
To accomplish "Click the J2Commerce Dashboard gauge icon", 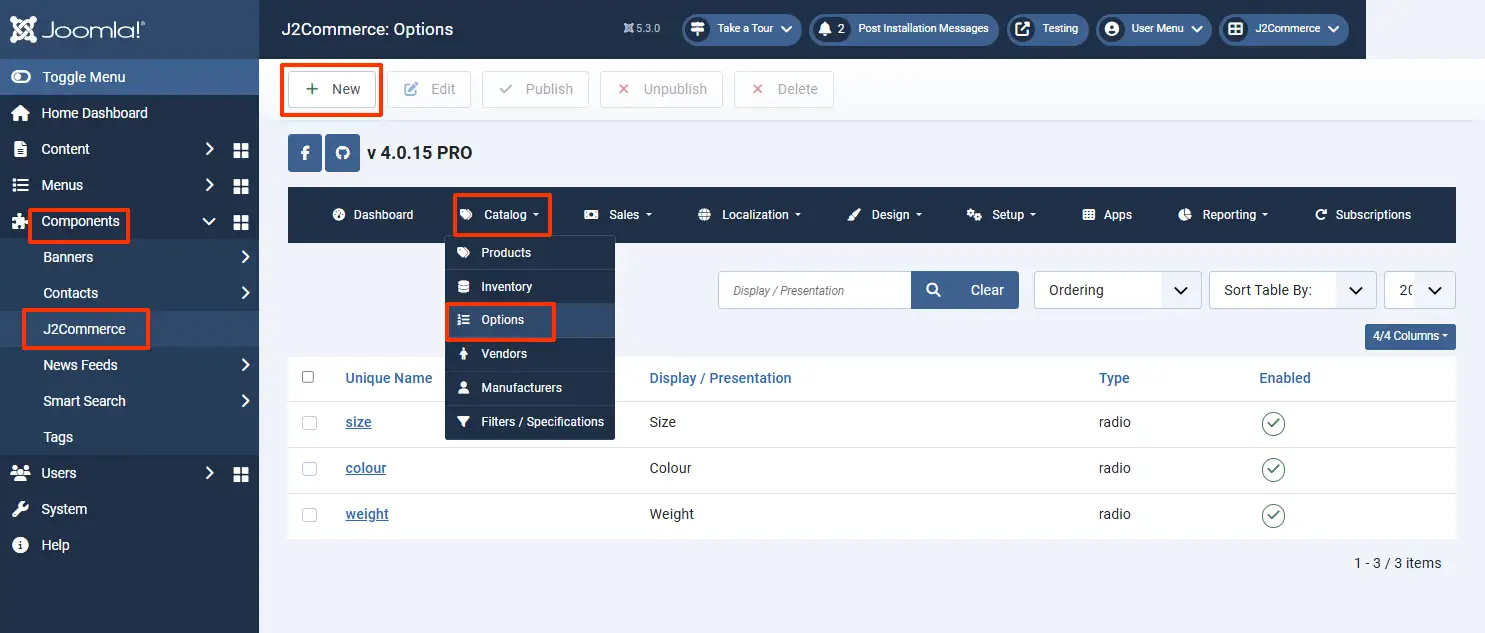I will coord(338,215).
